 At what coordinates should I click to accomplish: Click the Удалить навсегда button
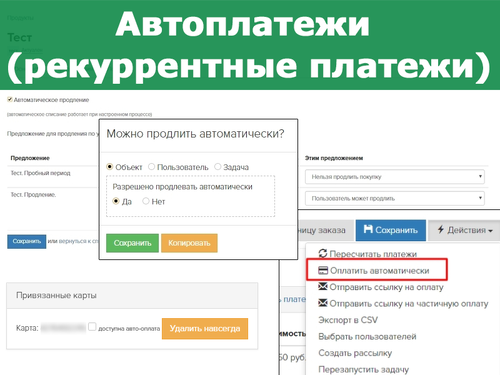point(205,329)
